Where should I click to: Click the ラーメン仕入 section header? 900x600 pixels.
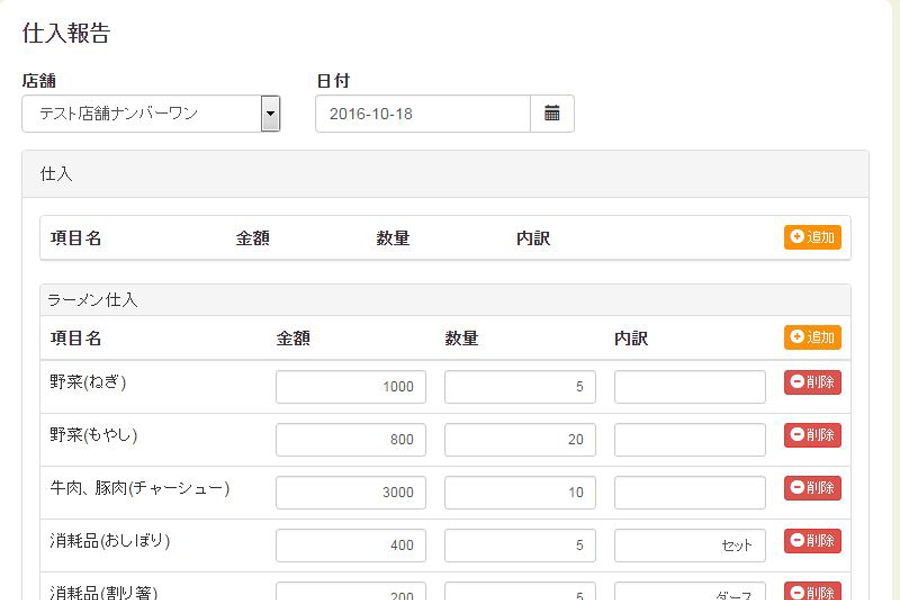pos(445,300)
